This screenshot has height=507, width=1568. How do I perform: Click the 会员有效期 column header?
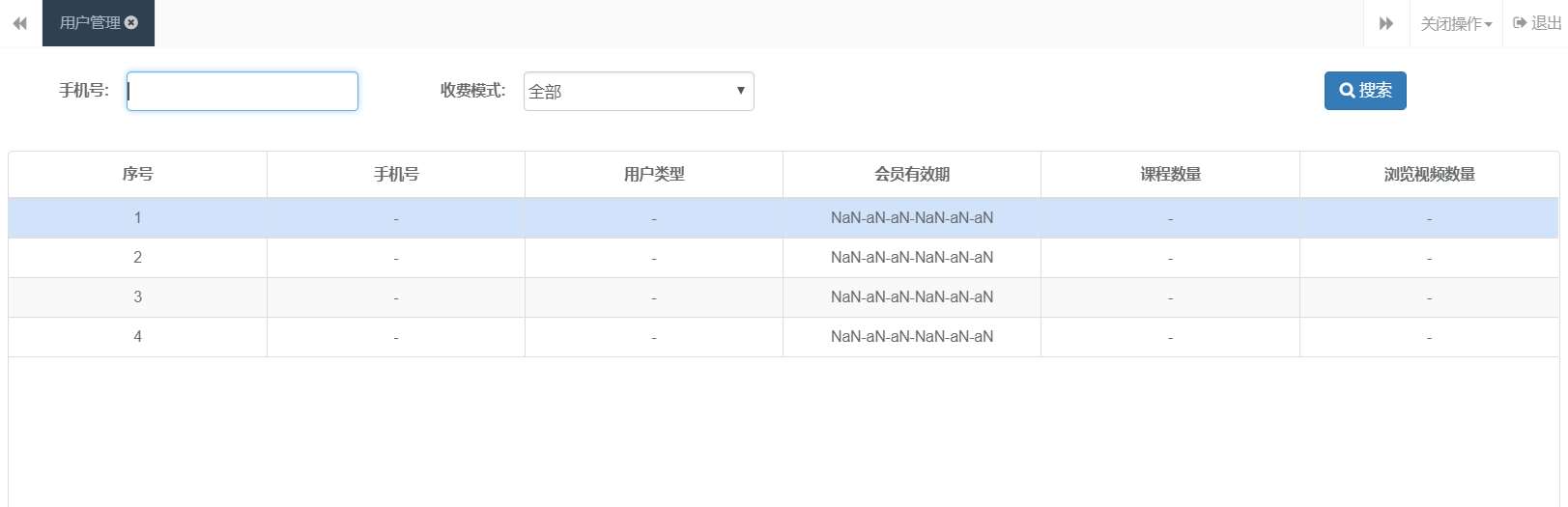pyautogui.click(x=912, y=175)
